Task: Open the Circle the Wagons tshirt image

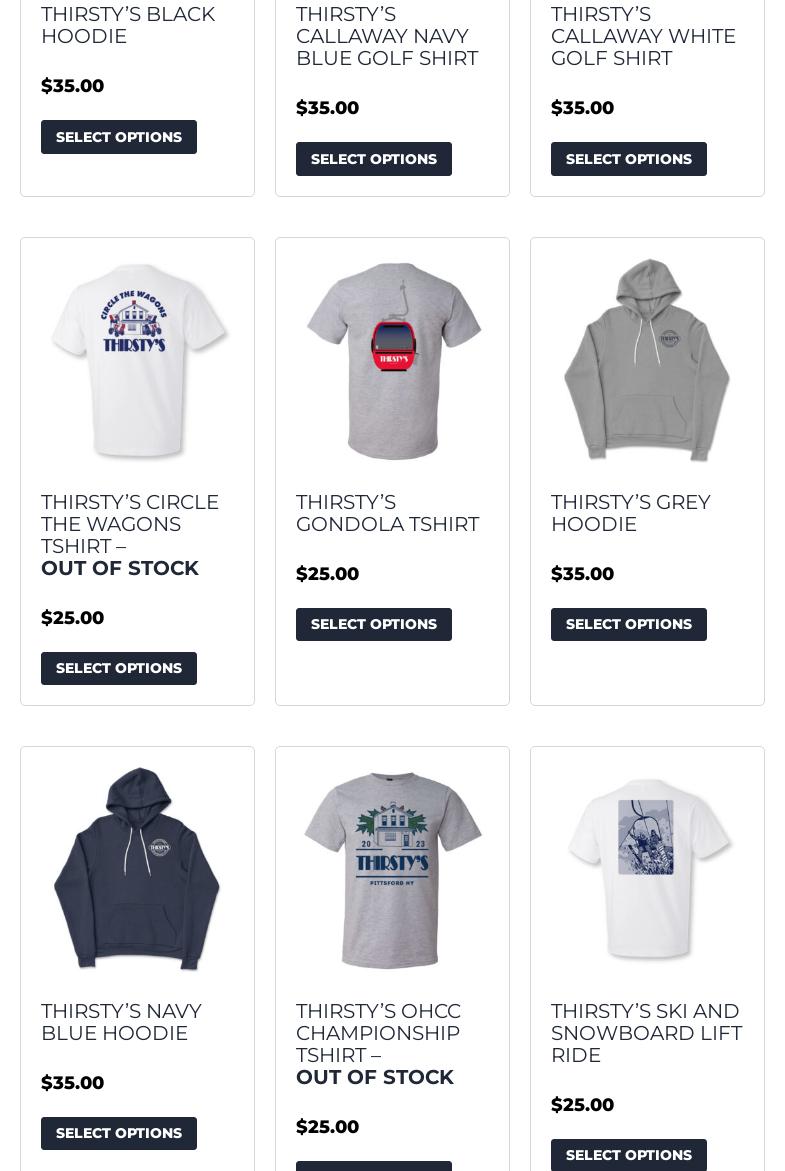Action: point(137,360)
